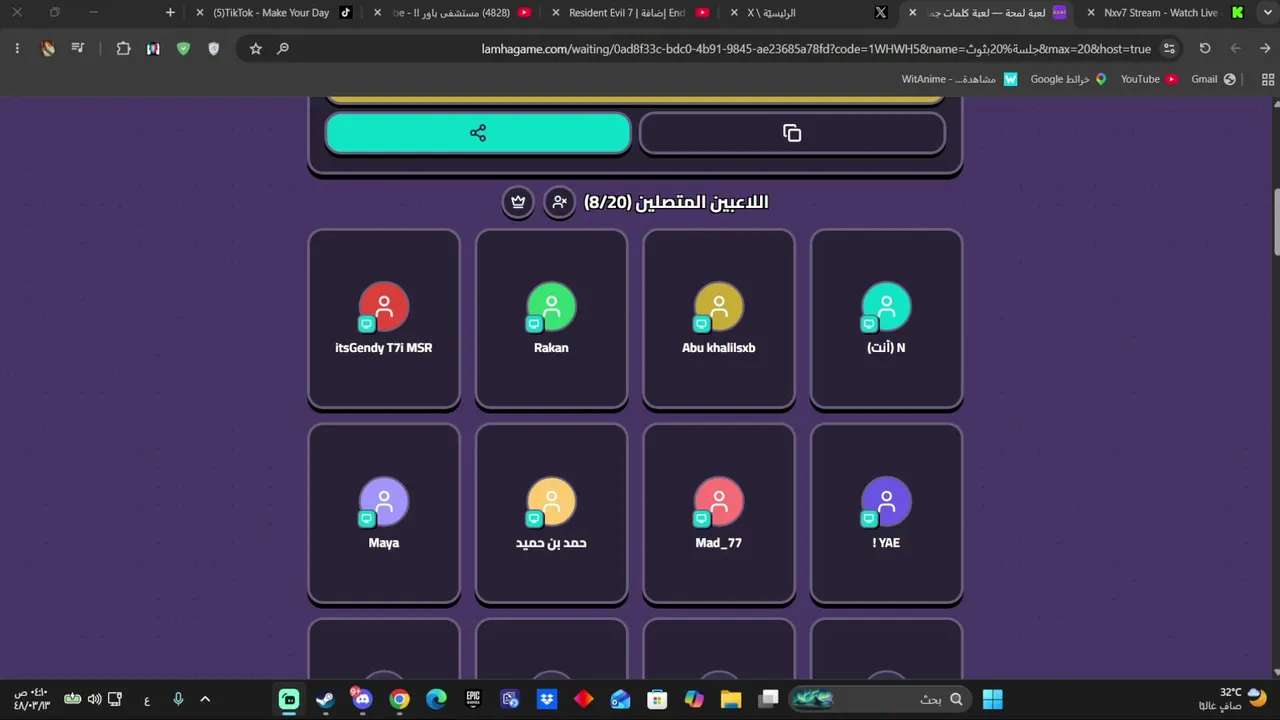Click the page vertical scrollbar
Viewport: 1280px width, 720px height.
pos(1275,222)
